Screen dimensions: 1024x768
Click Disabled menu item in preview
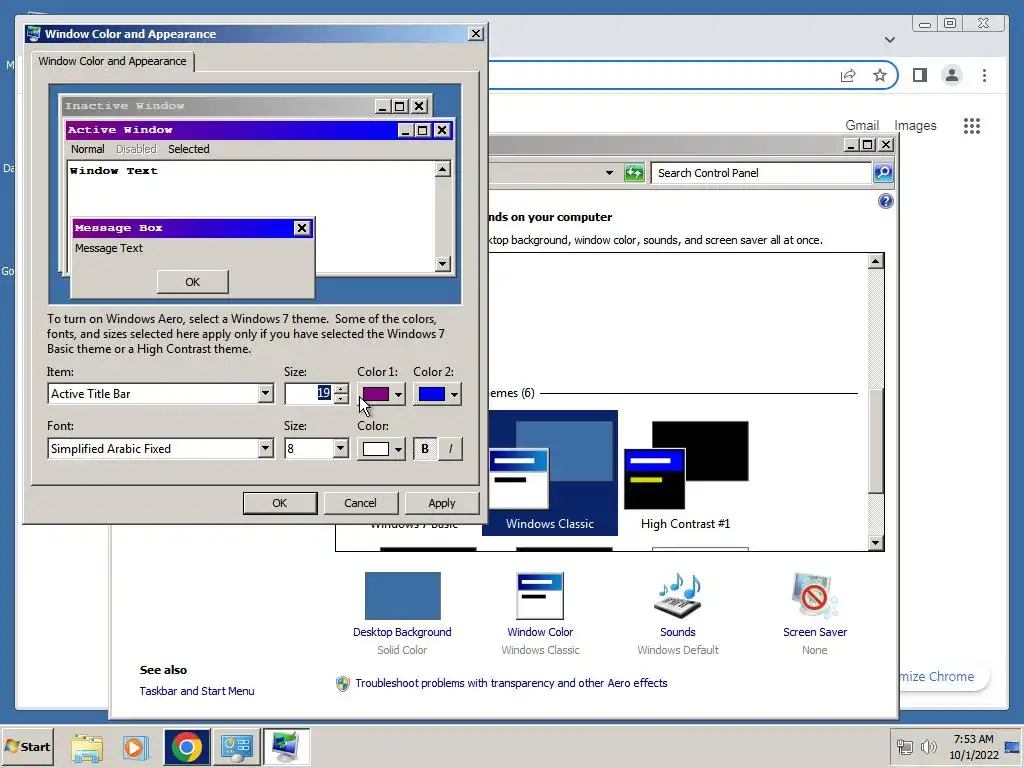click(136, 149)
